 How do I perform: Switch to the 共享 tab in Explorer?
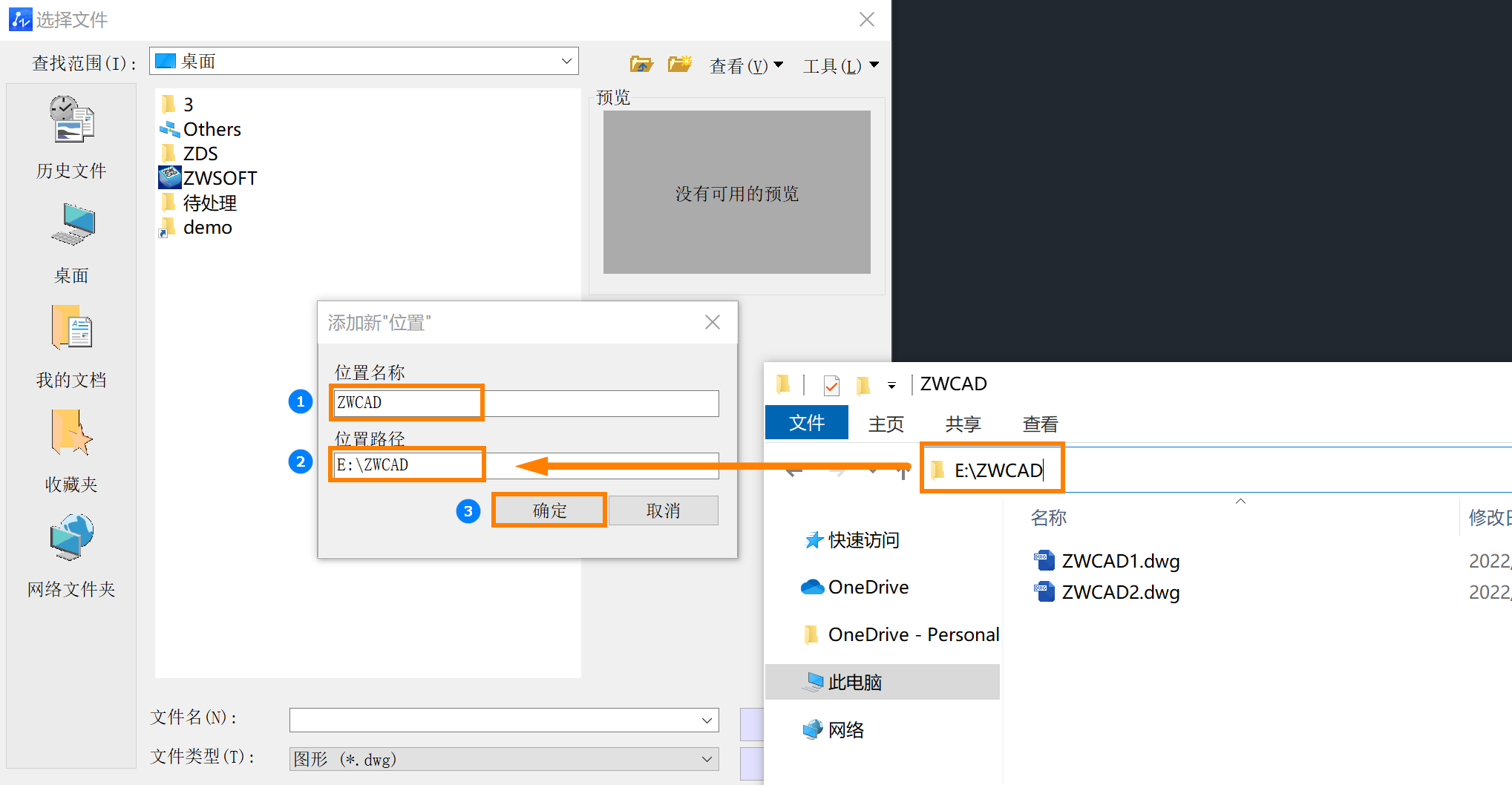(x=963, y=424)
